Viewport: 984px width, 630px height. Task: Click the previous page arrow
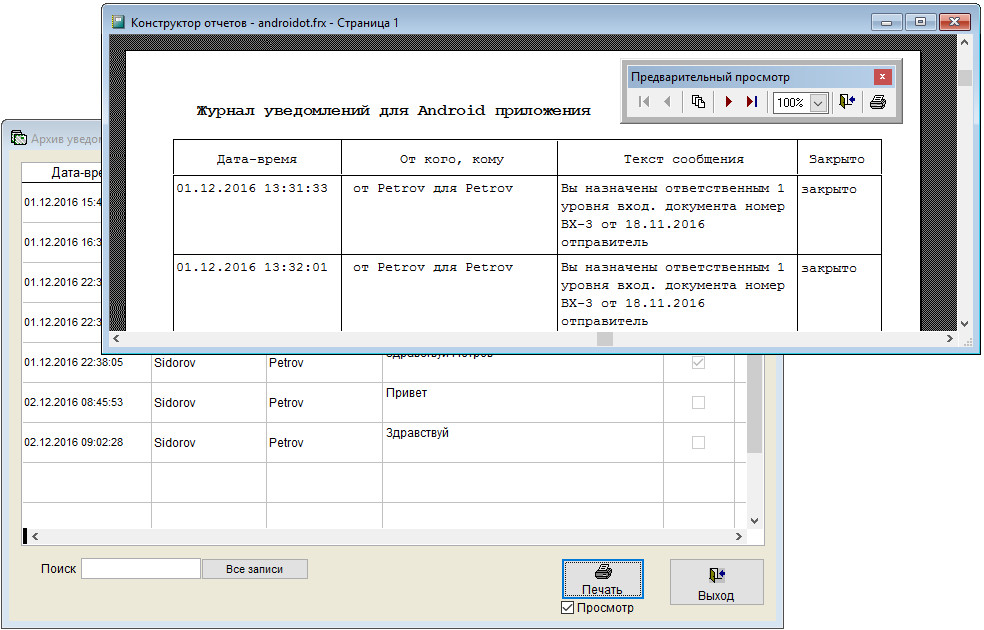[x=667, y=102]
